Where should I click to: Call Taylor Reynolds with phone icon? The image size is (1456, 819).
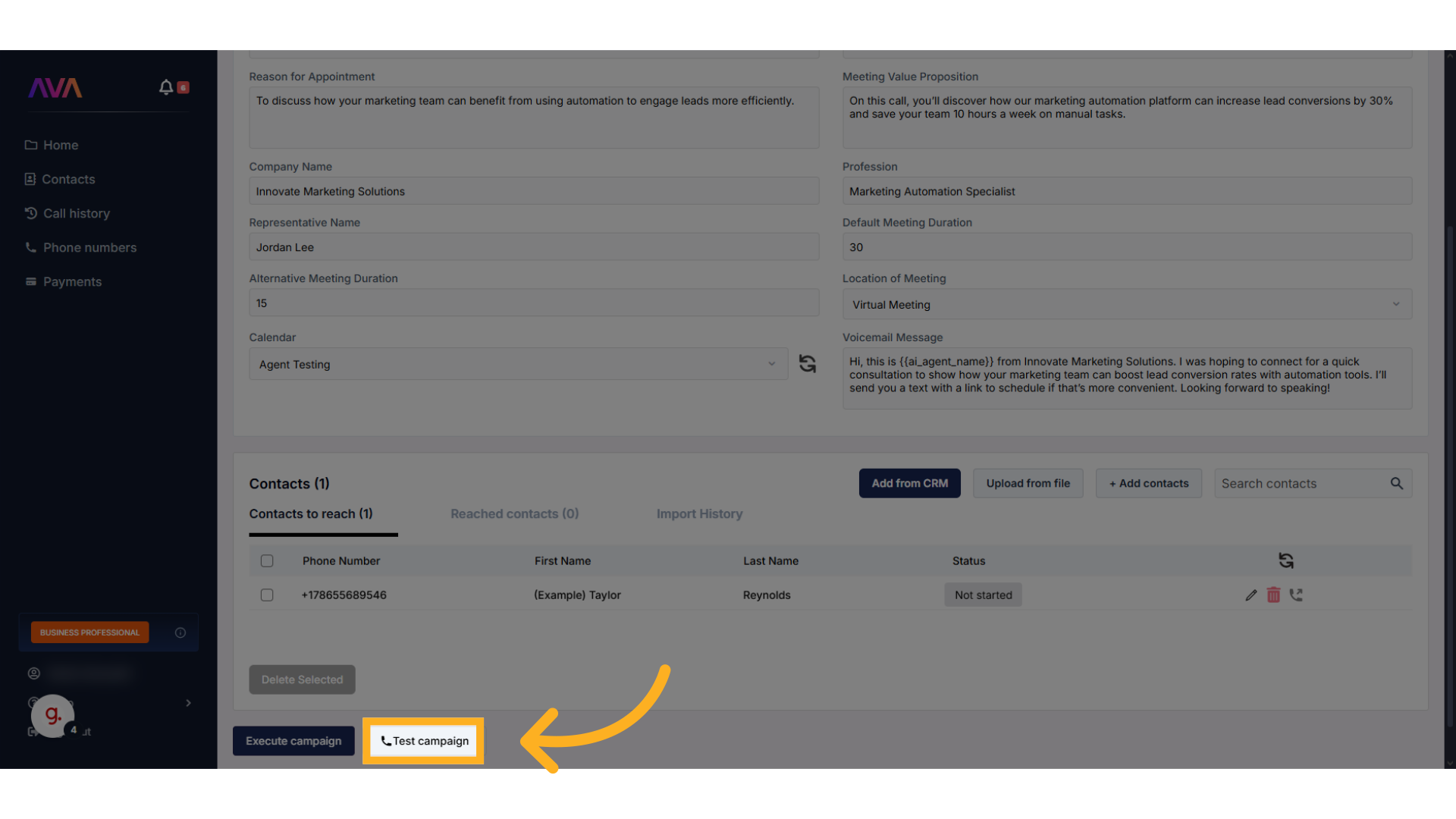pyautogui.click(x=1296, y=595)
